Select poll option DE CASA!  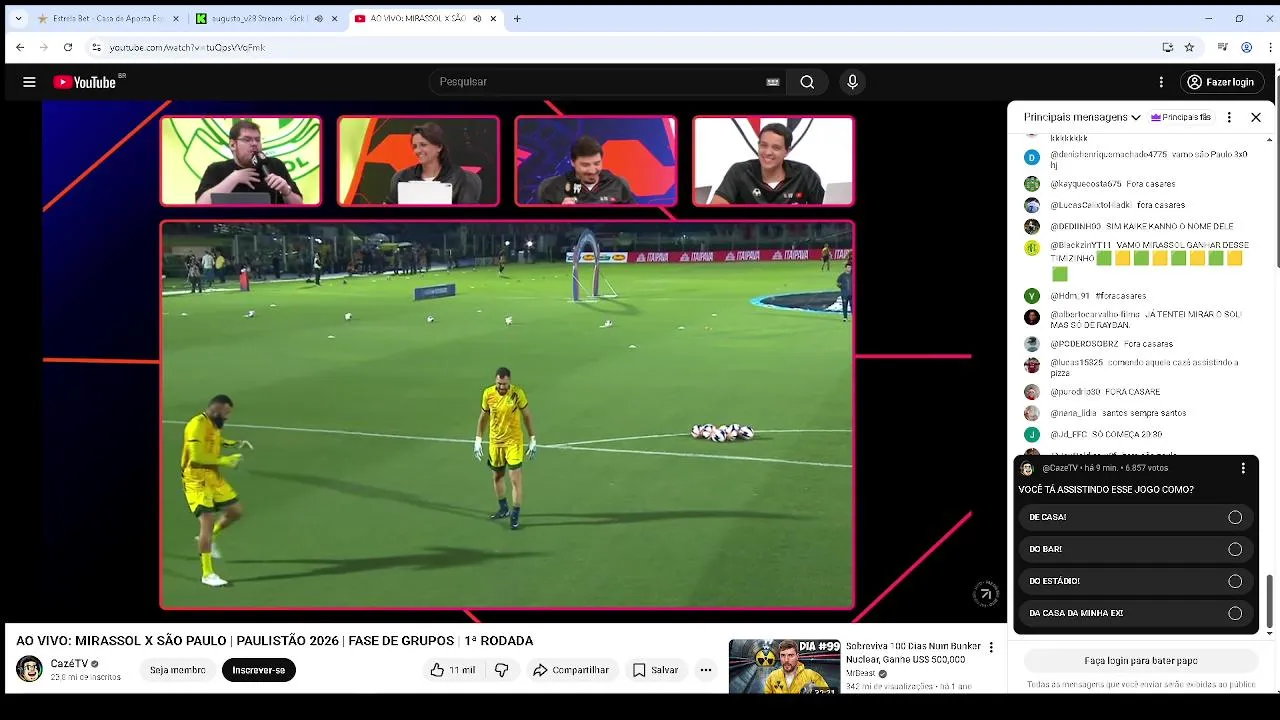[x=1136, y=517]
